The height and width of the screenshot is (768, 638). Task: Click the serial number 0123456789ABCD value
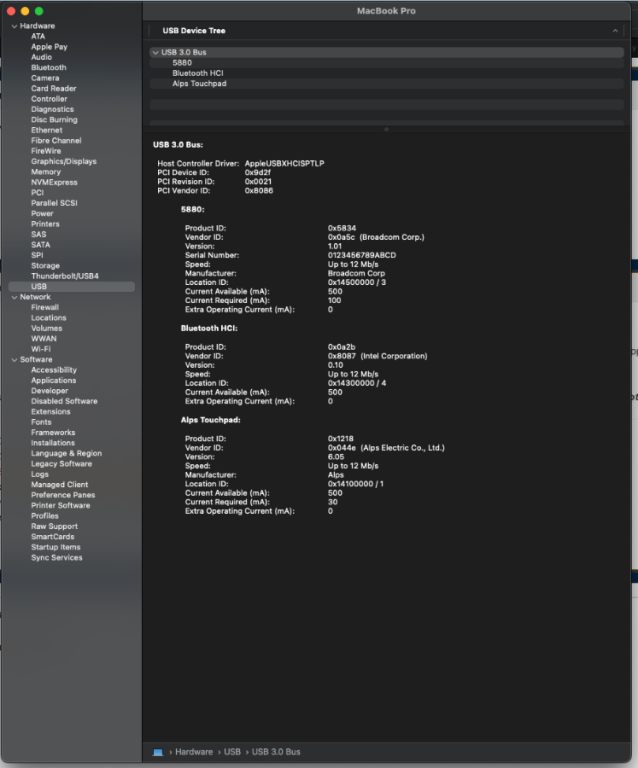362,255
